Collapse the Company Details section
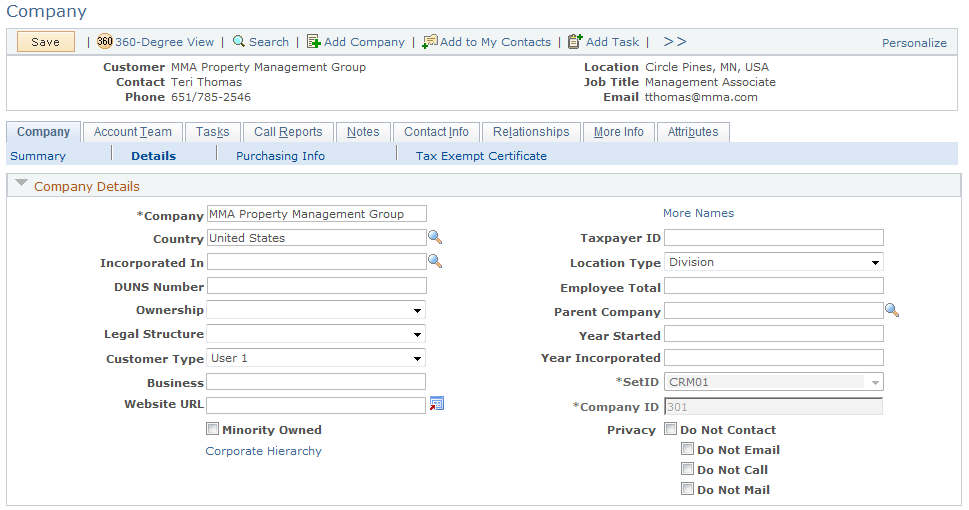This screenshot has height=510, width=969. (x=22, y=183)
